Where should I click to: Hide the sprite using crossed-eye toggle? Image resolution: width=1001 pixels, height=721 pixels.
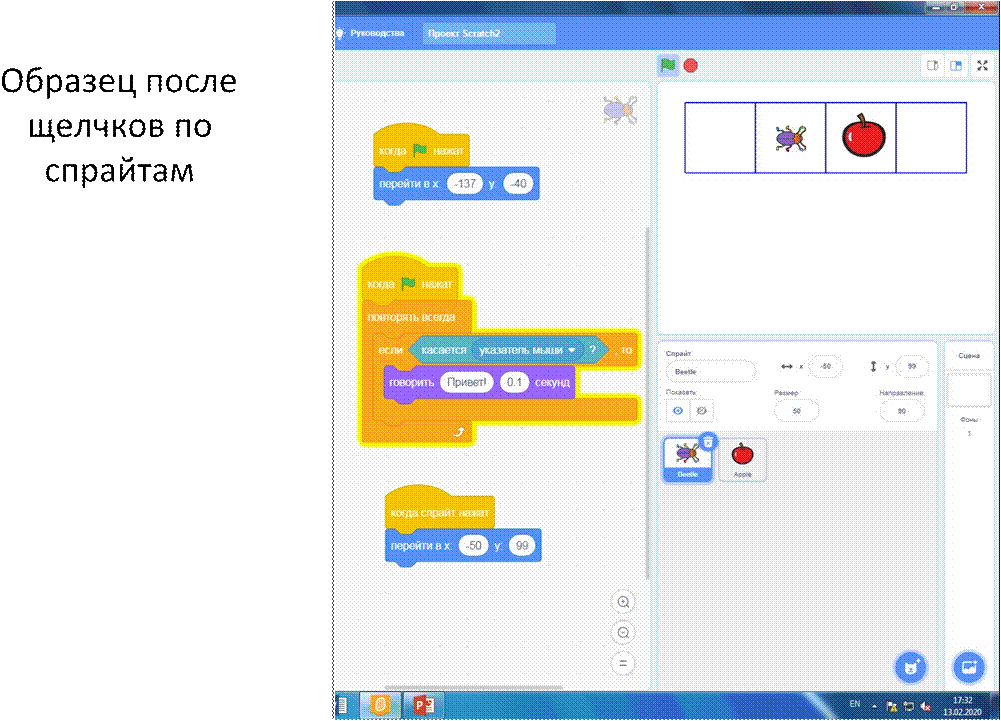tap(701, 410)
